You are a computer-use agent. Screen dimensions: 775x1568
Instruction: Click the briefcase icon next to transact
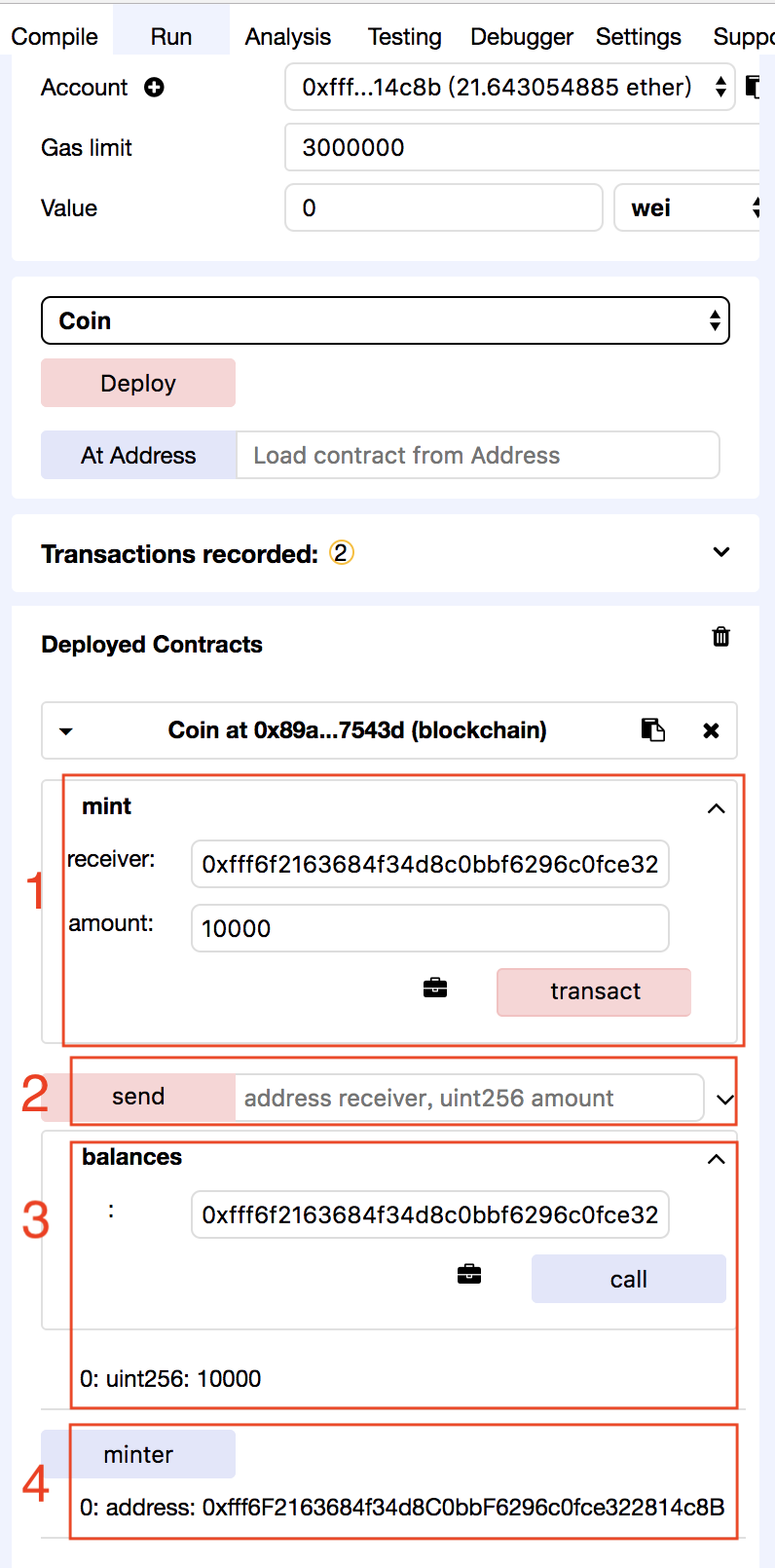click(x=435, y=989)
